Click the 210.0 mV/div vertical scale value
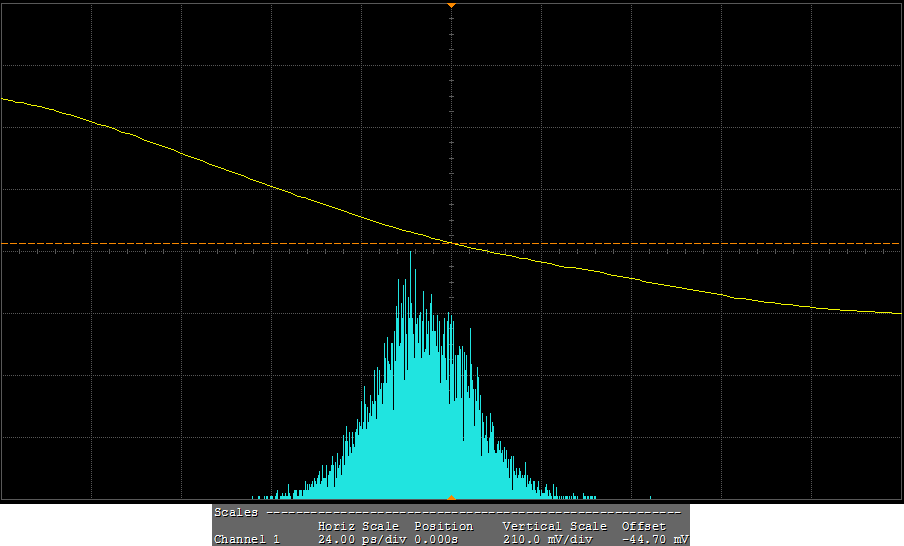 (548, 539)
